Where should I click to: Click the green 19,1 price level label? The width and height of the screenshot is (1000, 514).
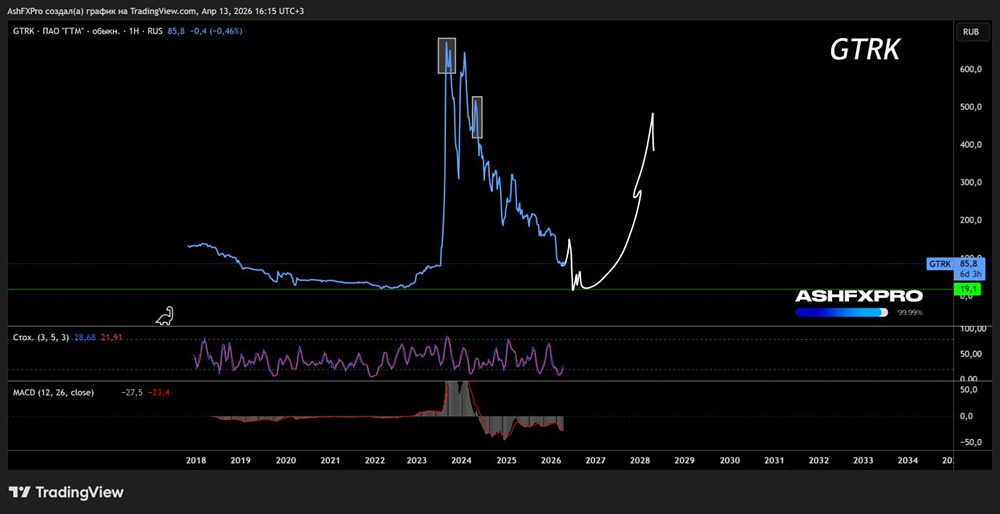970,290
